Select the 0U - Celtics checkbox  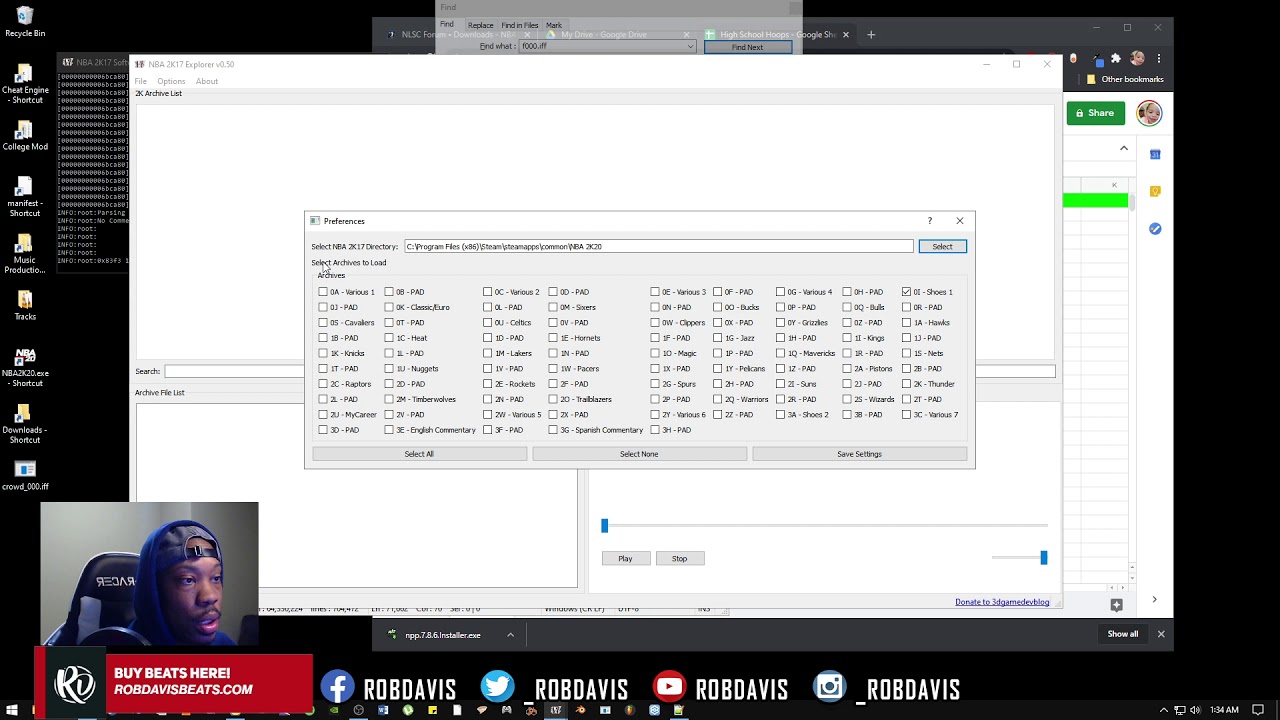click(487, 323)
